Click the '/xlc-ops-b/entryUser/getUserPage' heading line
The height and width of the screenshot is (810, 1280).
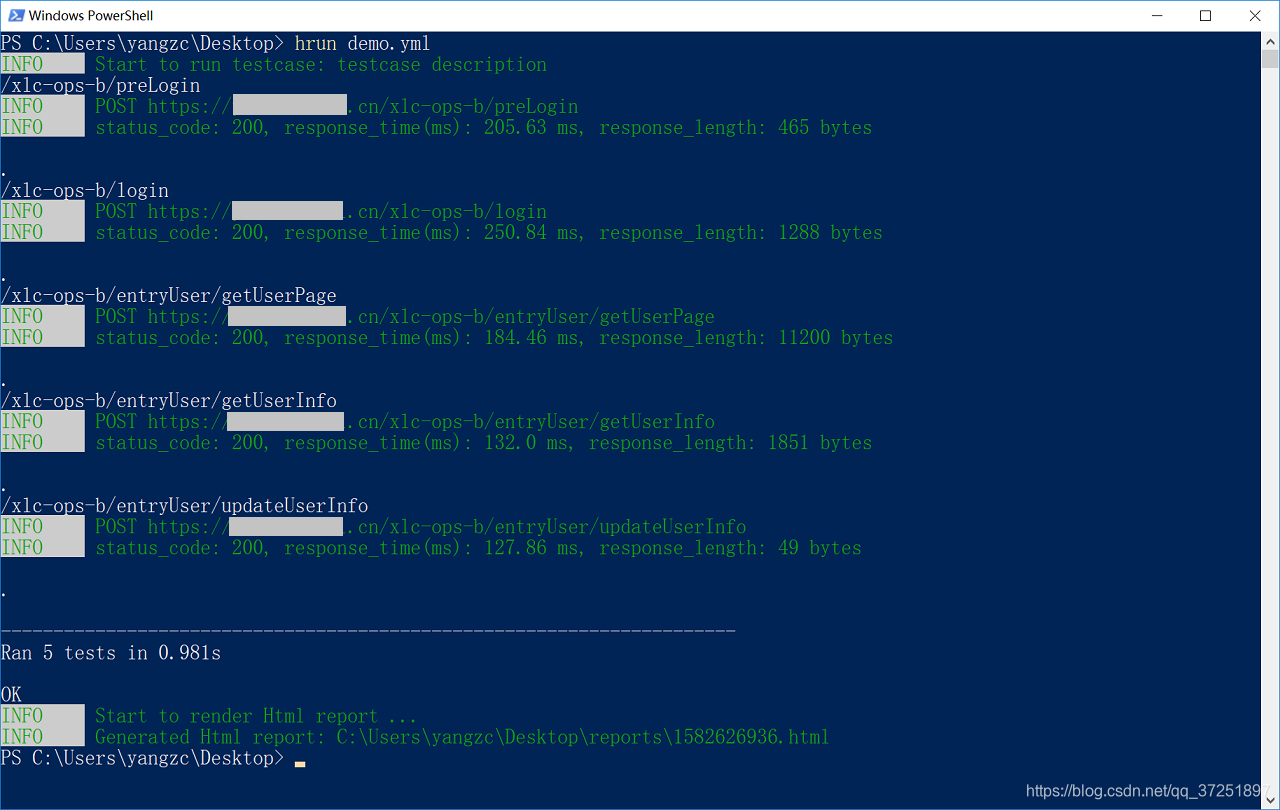(169, 295)
